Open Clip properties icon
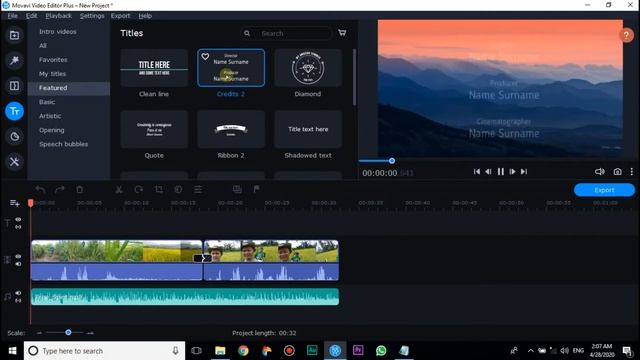 pyautogui.click(x=198, y=189)
